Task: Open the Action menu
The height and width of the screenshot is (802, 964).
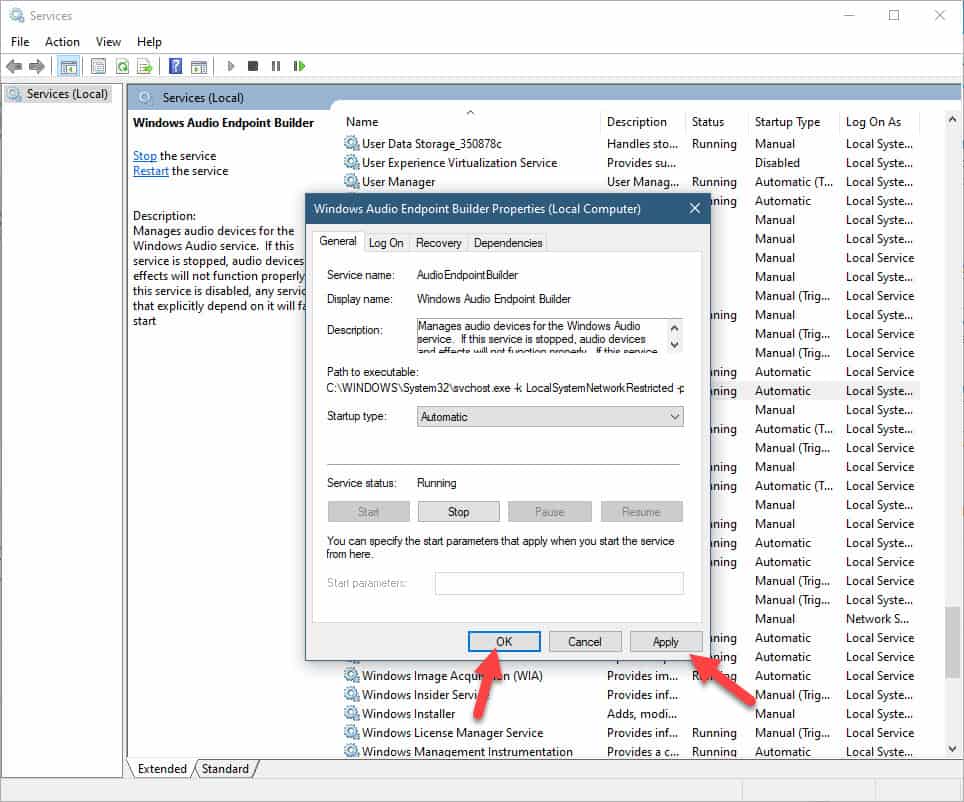Action: pyautogui.click(x=62, y=42)
